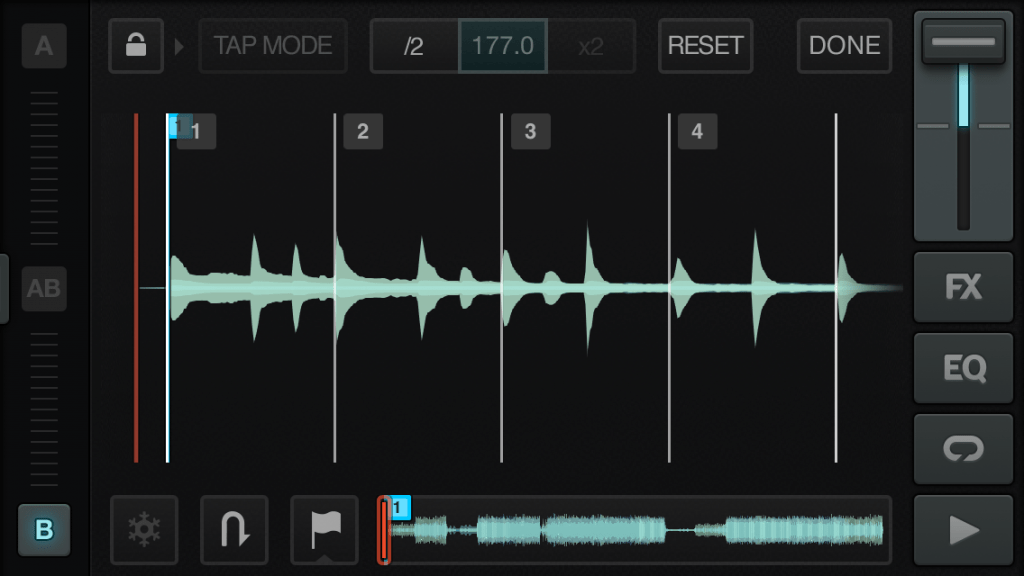Reset the beatgrid with RESET
Screen dimensions: 1024x576
[705, 45]
